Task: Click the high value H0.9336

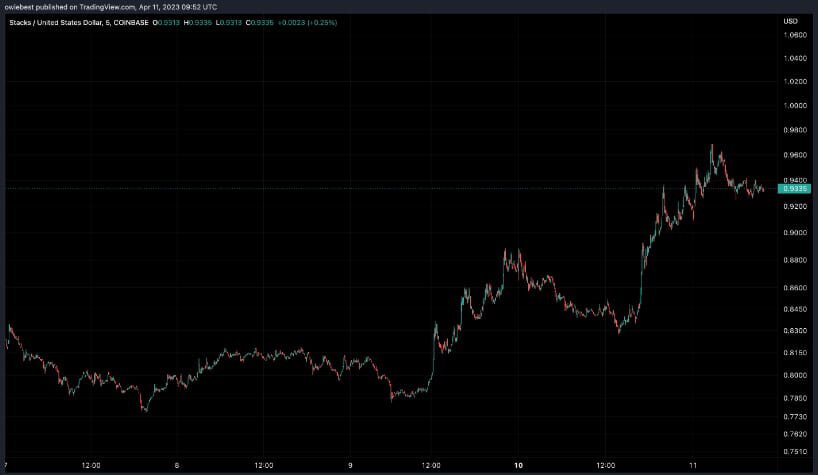Action: point(198,22)
